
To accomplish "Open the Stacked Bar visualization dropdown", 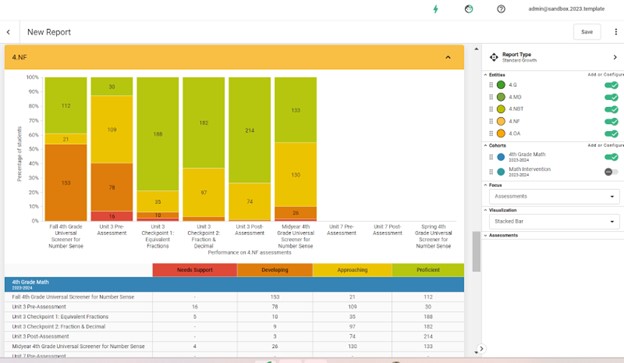I will coord(554,221).
